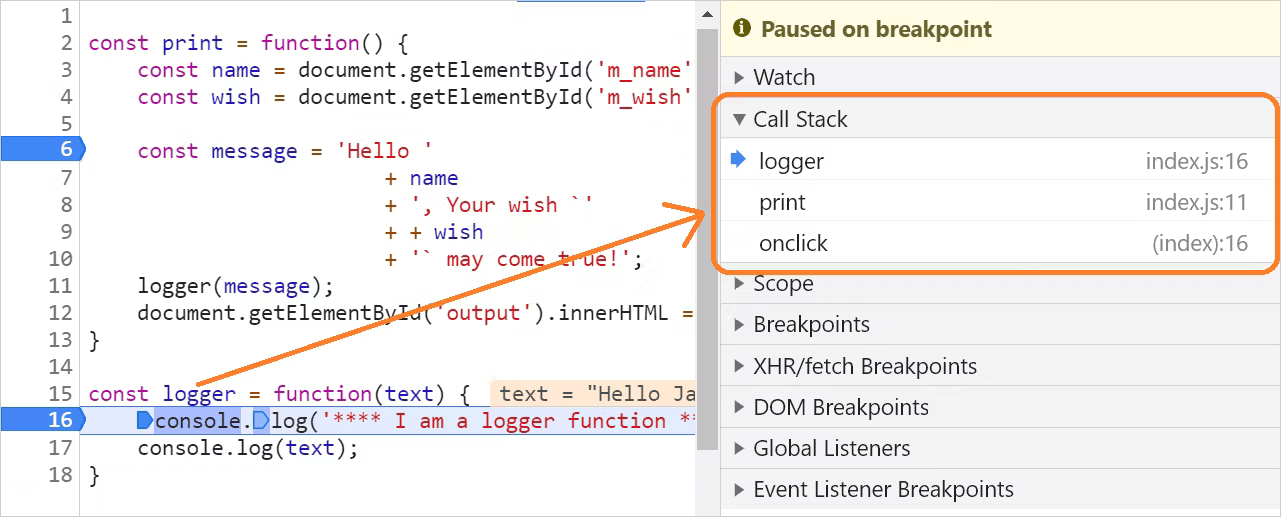This screenshot has height=517, width=1281.
Task: Click line number 17 in the gutter
Action: tap(60, 448)
